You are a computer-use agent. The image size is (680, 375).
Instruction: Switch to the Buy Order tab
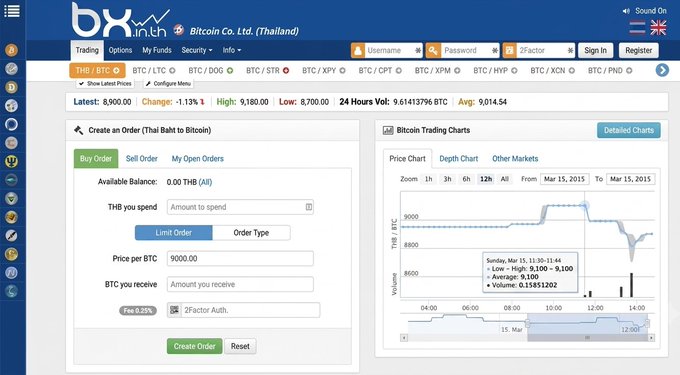coord(96,159)
